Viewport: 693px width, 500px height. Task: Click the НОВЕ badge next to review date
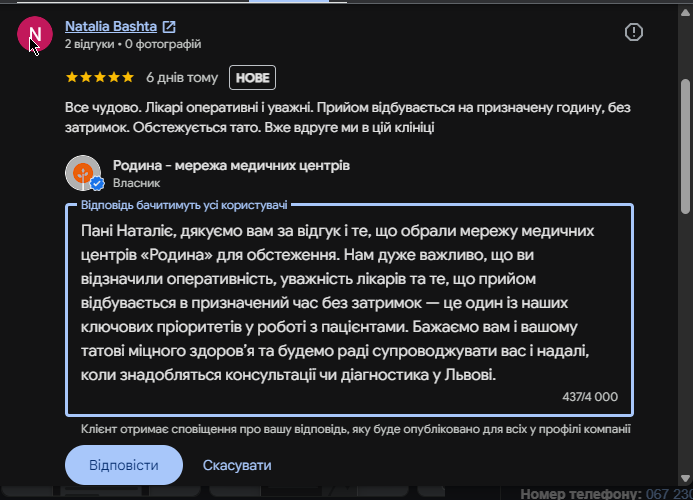point(252,78)
